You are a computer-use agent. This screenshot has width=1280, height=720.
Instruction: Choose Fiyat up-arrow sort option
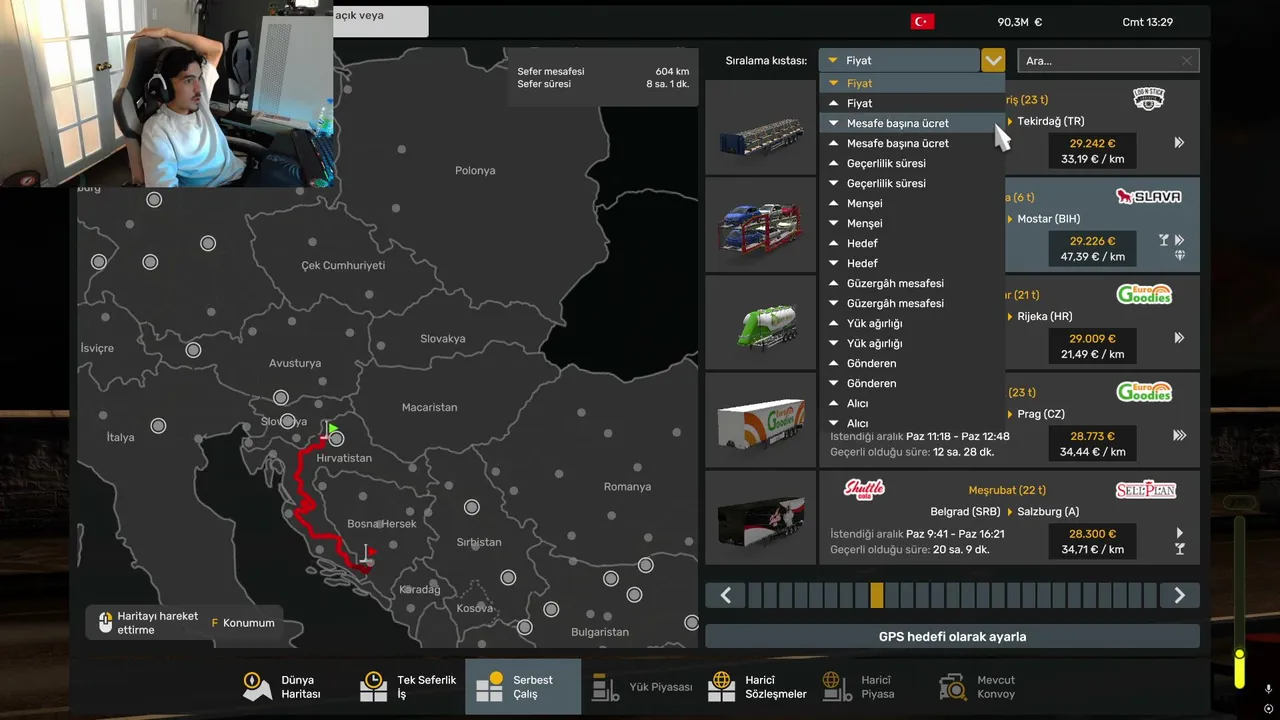click(912, 103)
